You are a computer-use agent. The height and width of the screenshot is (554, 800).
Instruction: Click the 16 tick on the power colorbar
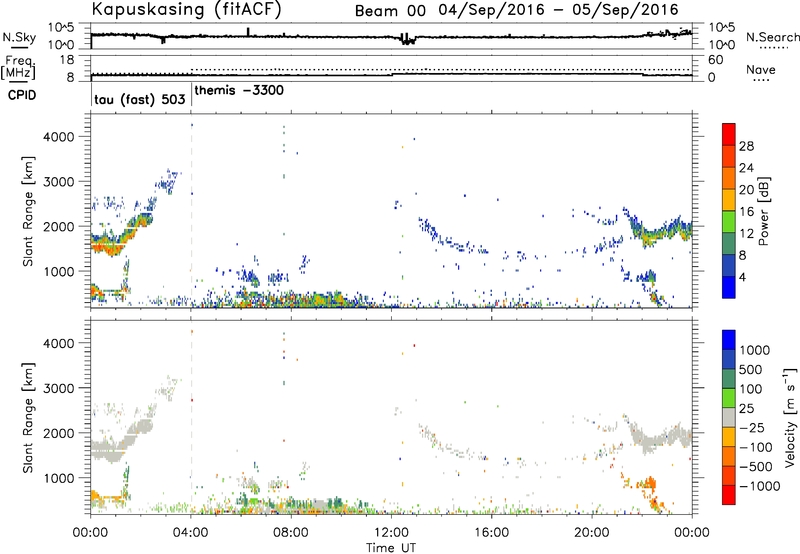(746, 212)
